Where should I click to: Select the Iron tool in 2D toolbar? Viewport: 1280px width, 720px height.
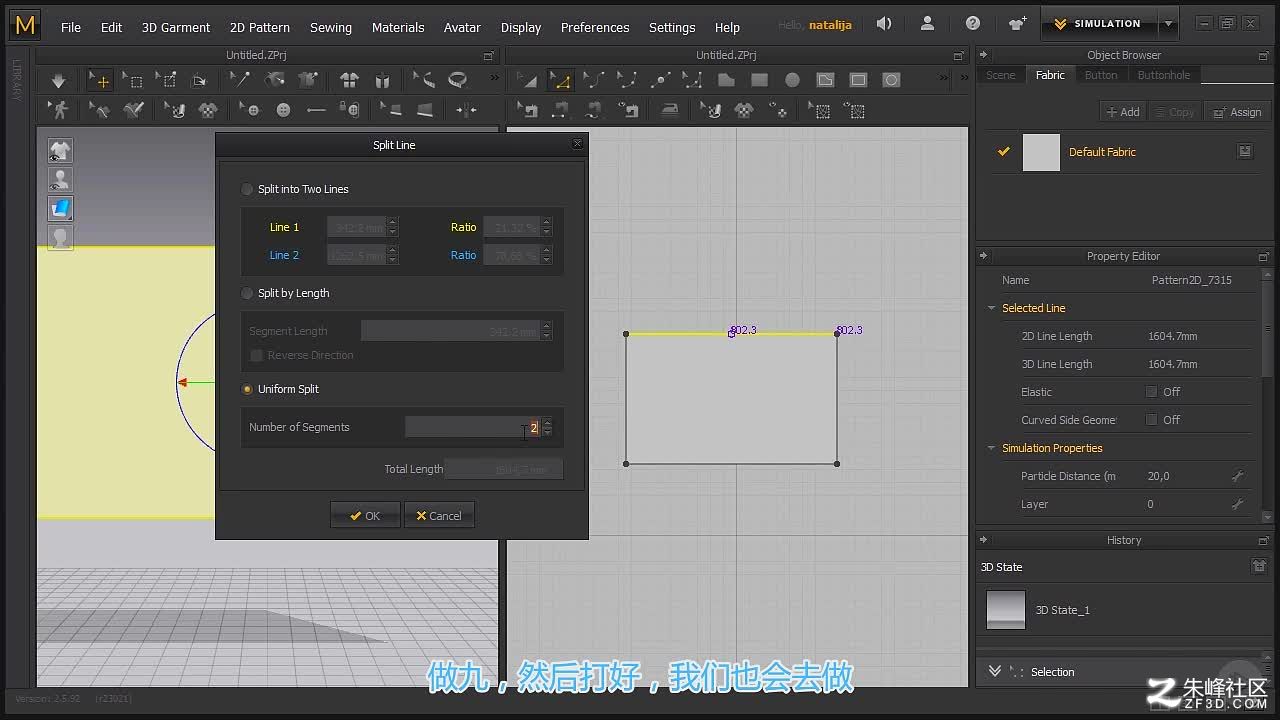pyautogui.click(x=670, y=110)
